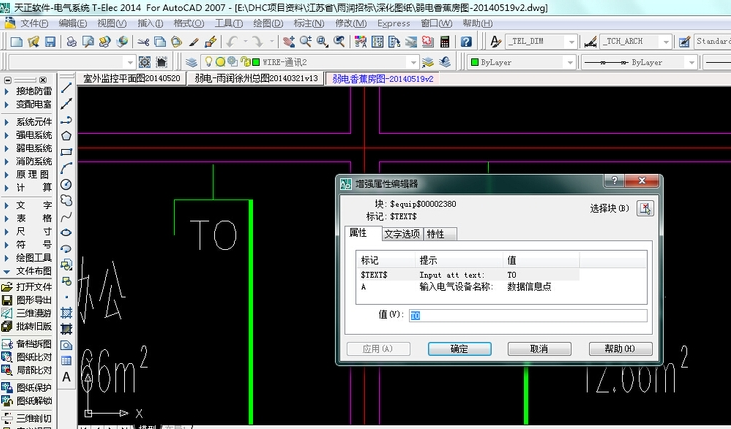Click the green color swatch of ByLayer
Image resolution: width=731 pixels, height=429 pixels.
click(475, 62)
